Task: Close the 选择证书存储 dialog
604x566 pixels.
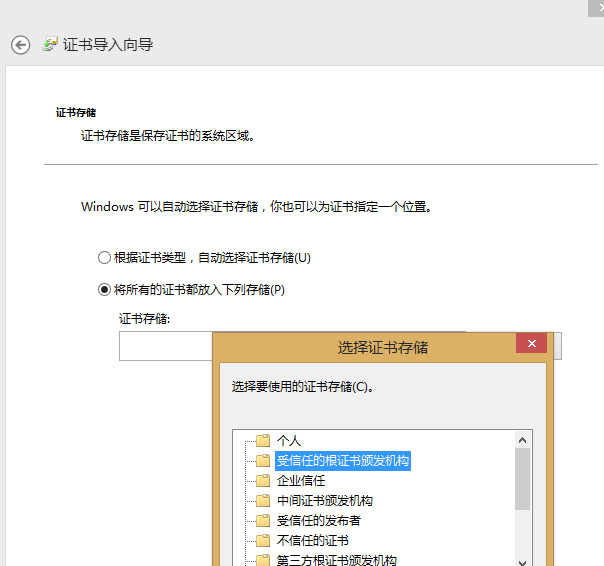Action: click(531, 343)
